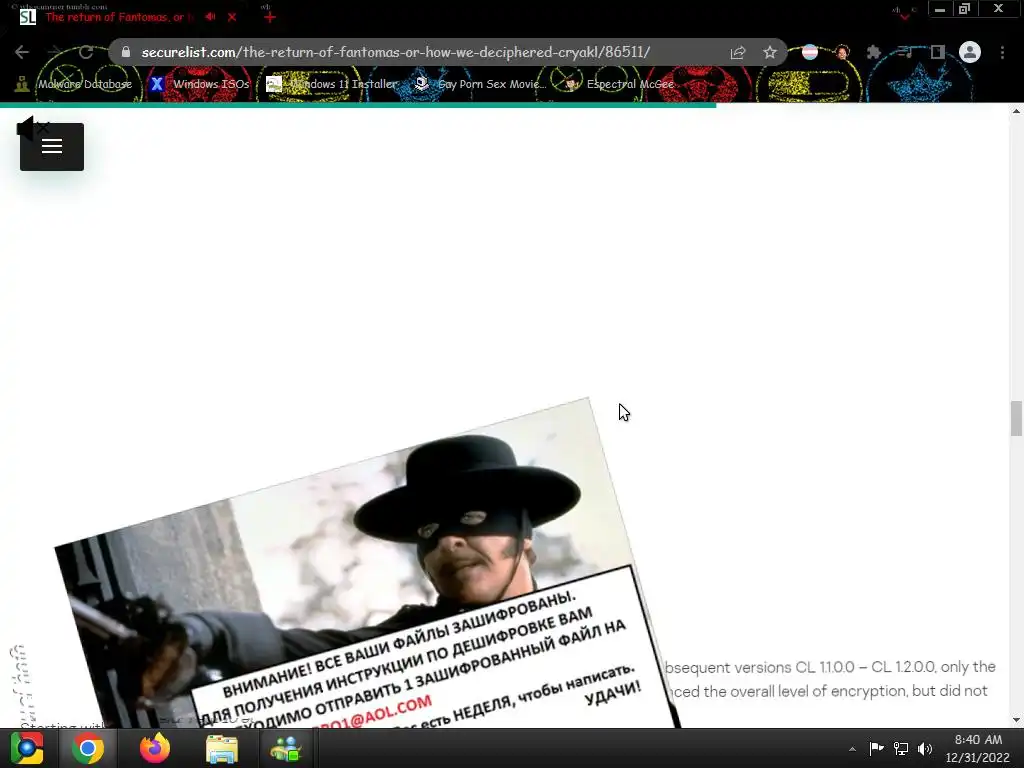Mute the tab's audio speaker icon
The image size is (1024, 768).
(x=210, y=17)
